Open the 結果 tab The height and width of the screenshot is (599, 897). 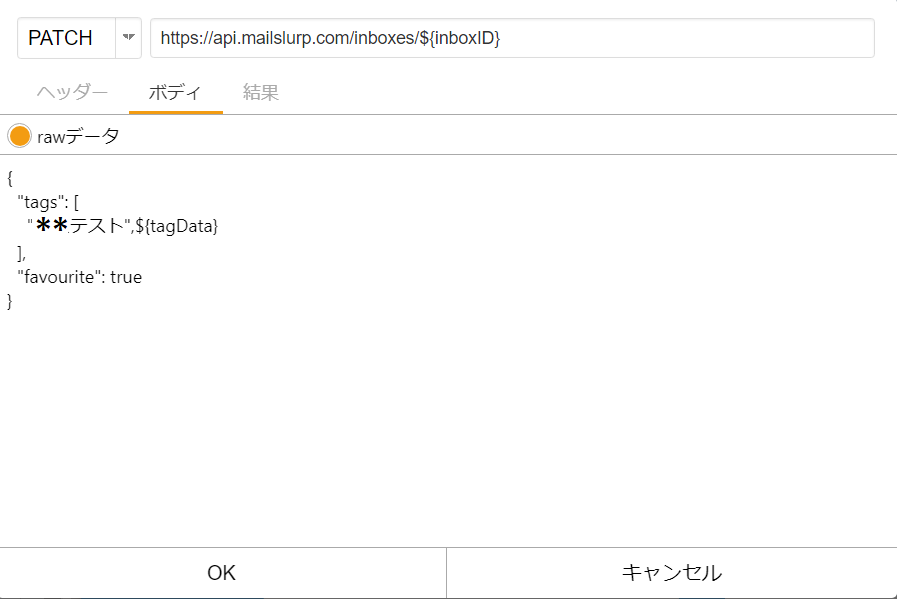tap(261, 92)
